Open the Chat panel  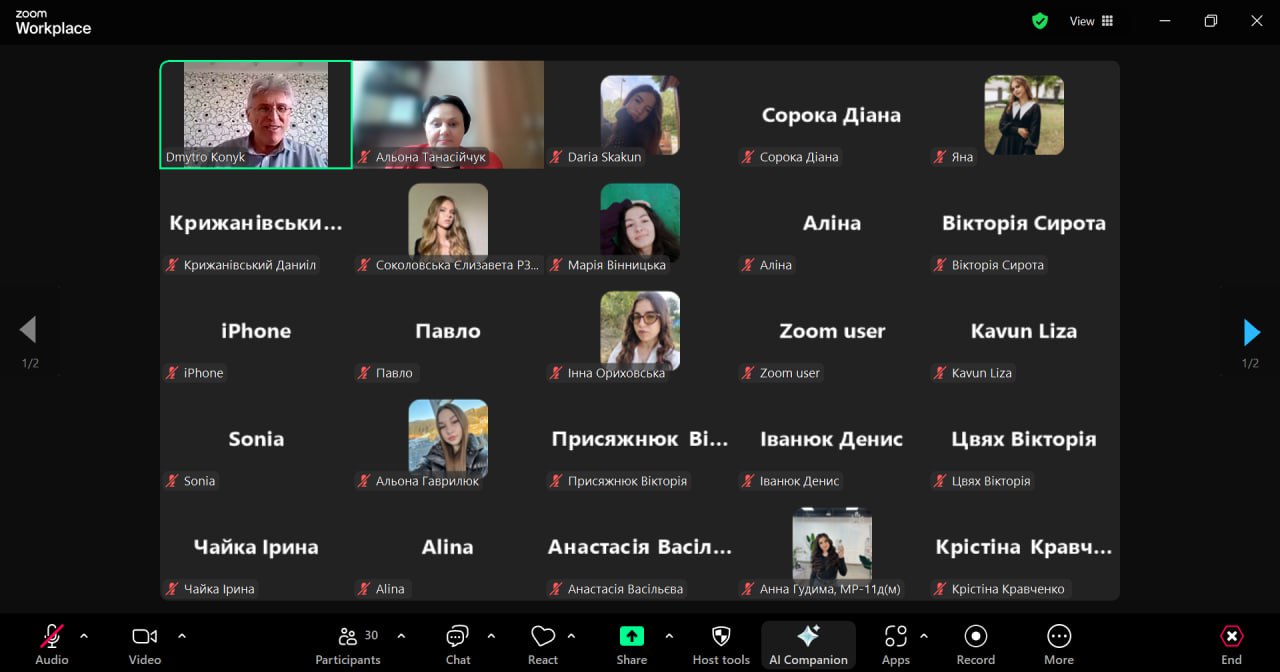458,644
